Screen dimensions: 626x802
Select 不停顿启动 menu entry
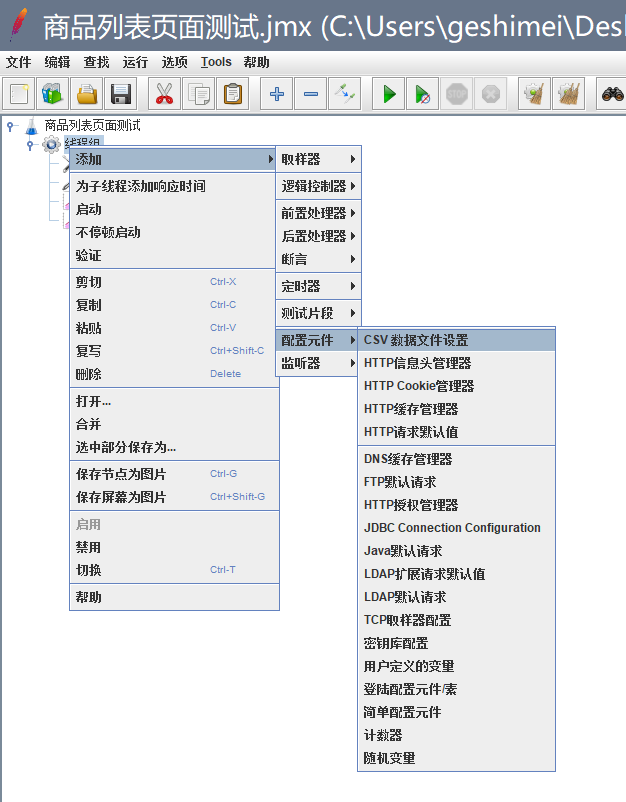tap(173, 232)
